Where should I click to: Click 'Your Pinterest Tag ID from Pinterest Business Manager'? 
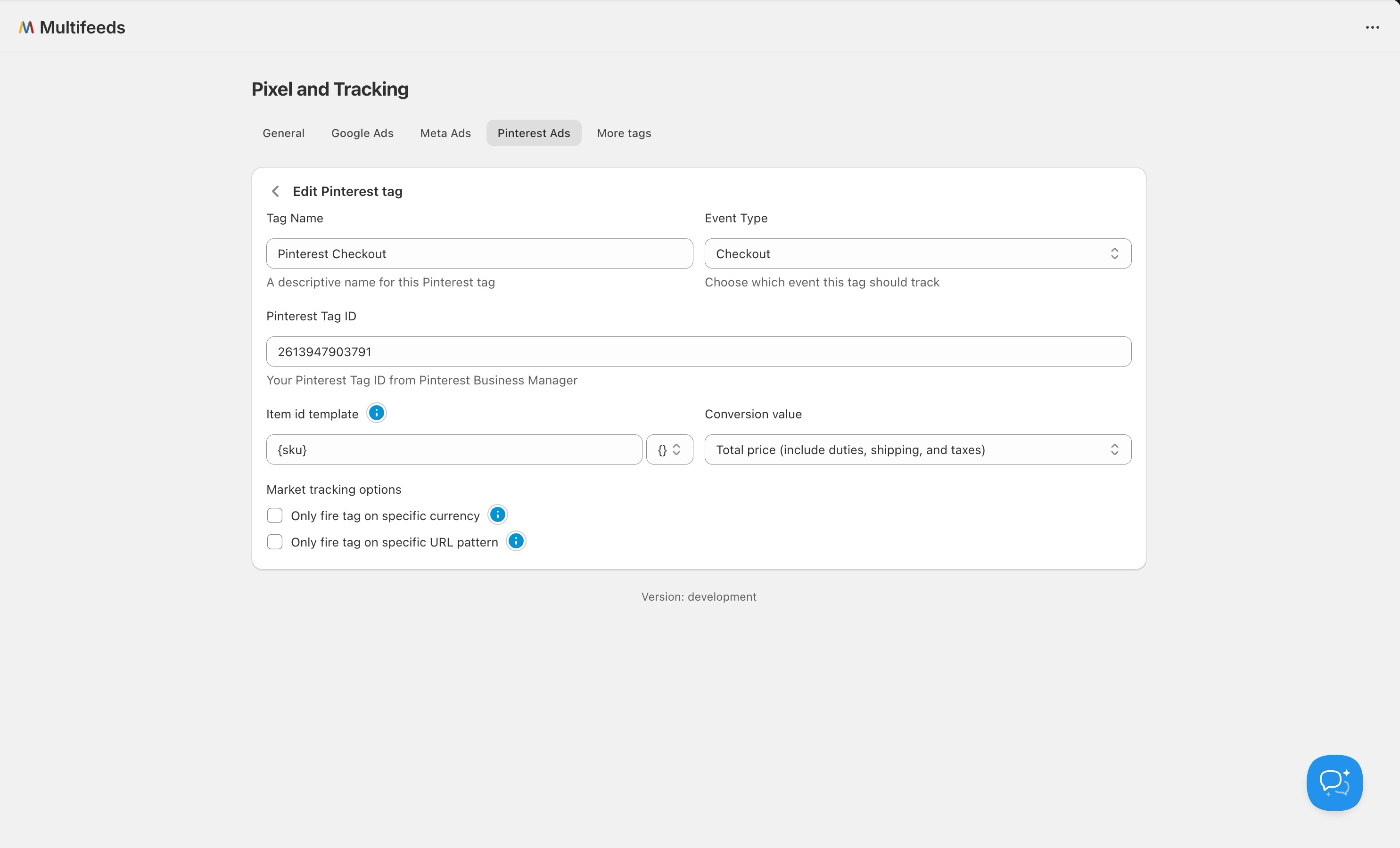click(x=421, y=380)
